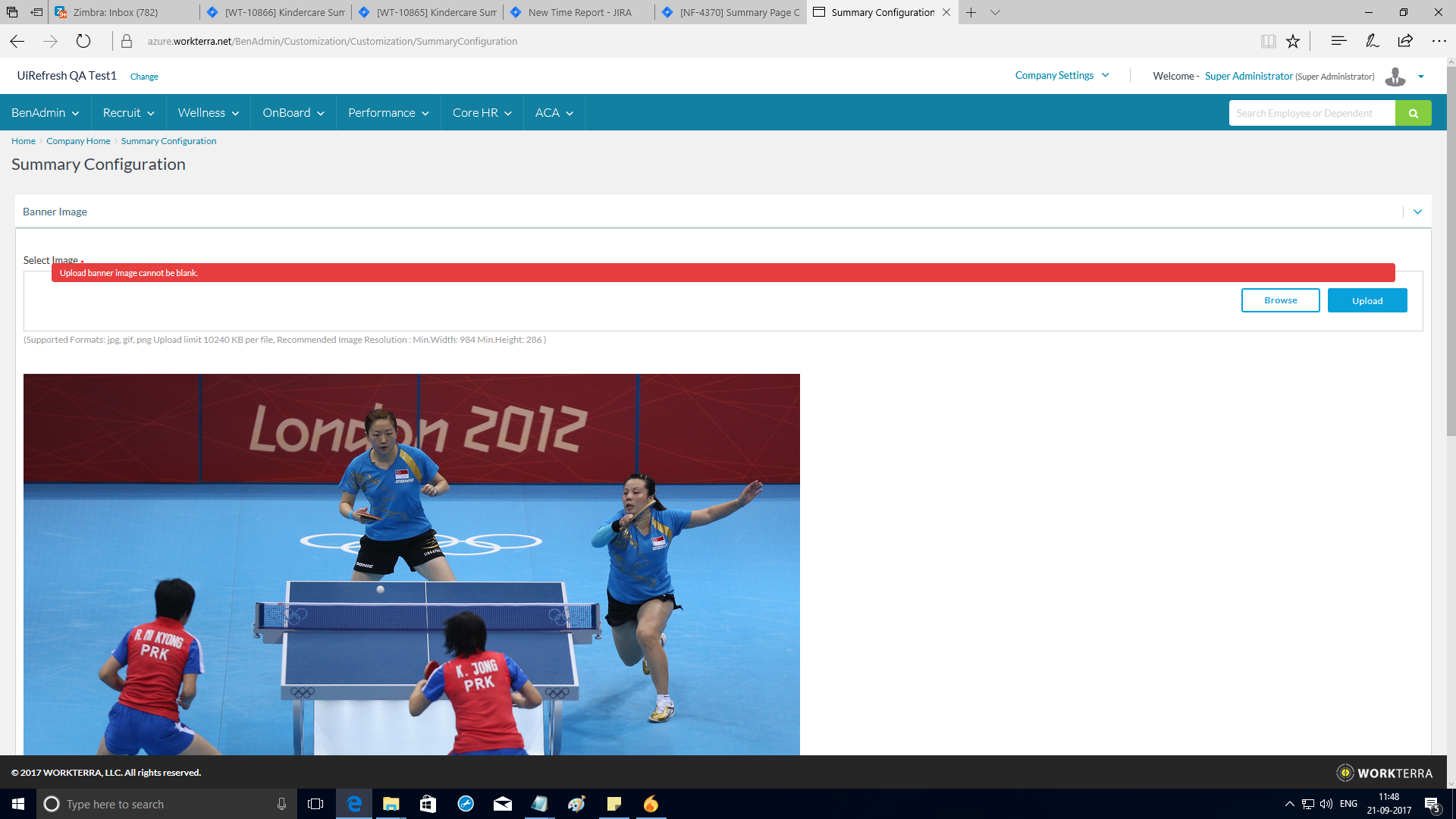
Task: Open a new browser tab
Action: pyautogui.click(x=971, y=12)
